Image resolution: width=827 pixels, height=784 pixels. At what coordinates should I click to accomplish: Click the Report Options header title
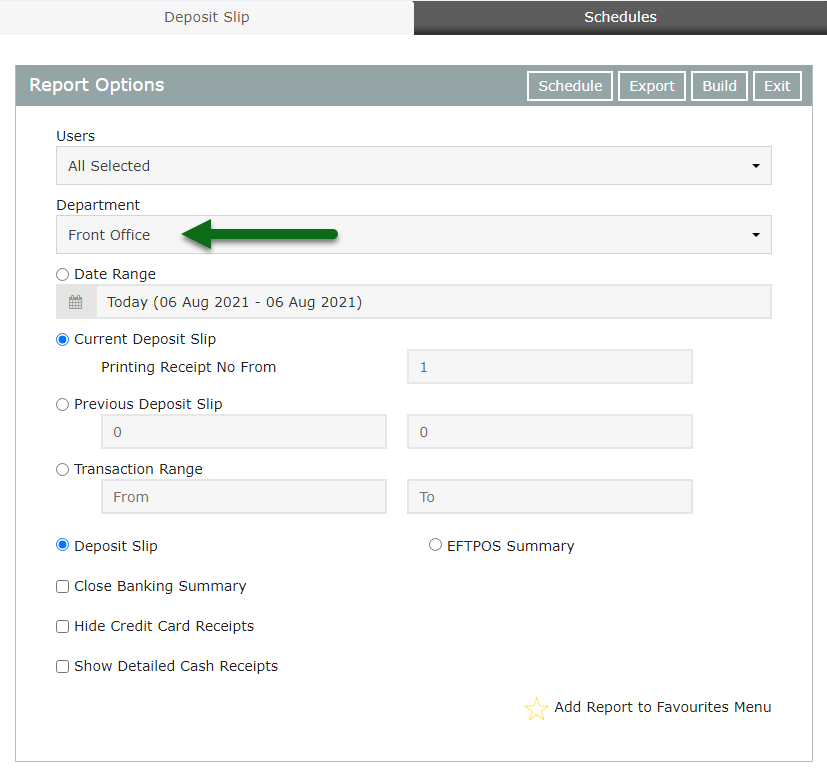click(97, 85)
